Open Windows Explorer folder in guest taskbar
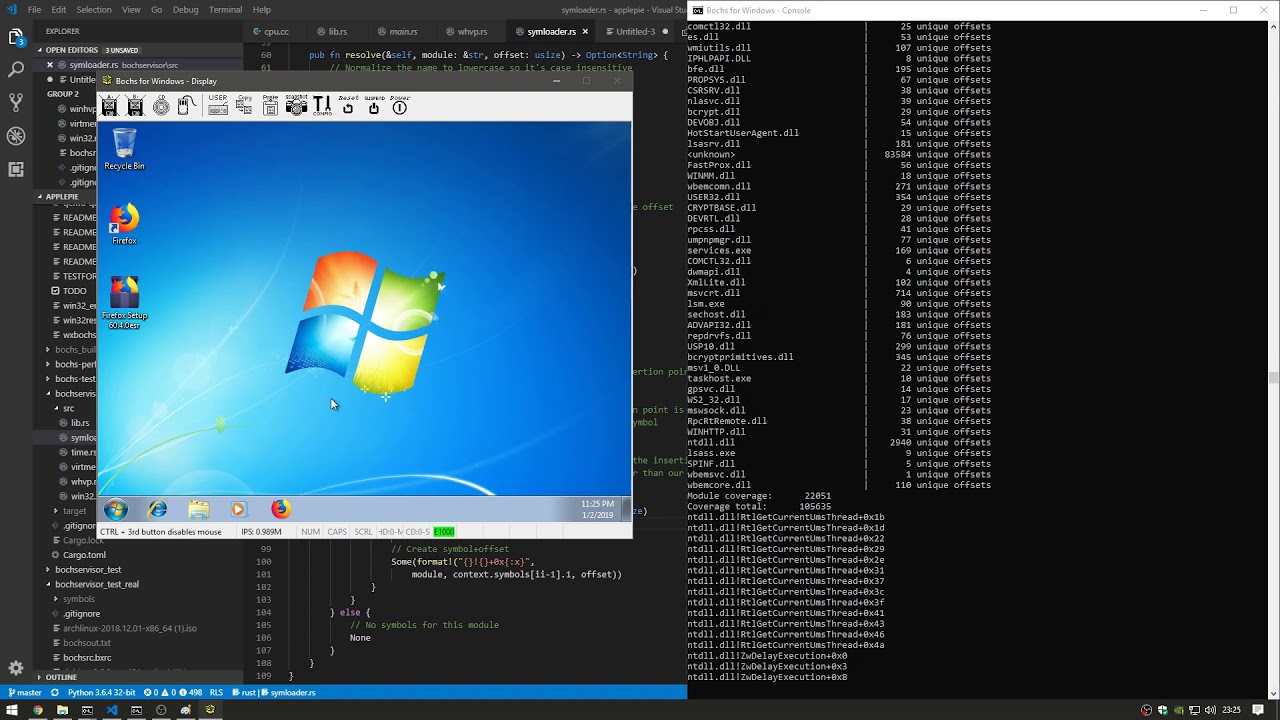The image size is (1280, 720). pyautogui.click(x=198, y=509)
